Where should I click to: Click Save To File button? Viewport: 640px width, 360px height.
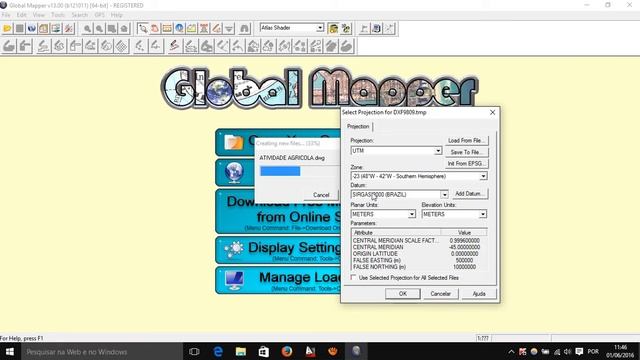coord(466,152)
